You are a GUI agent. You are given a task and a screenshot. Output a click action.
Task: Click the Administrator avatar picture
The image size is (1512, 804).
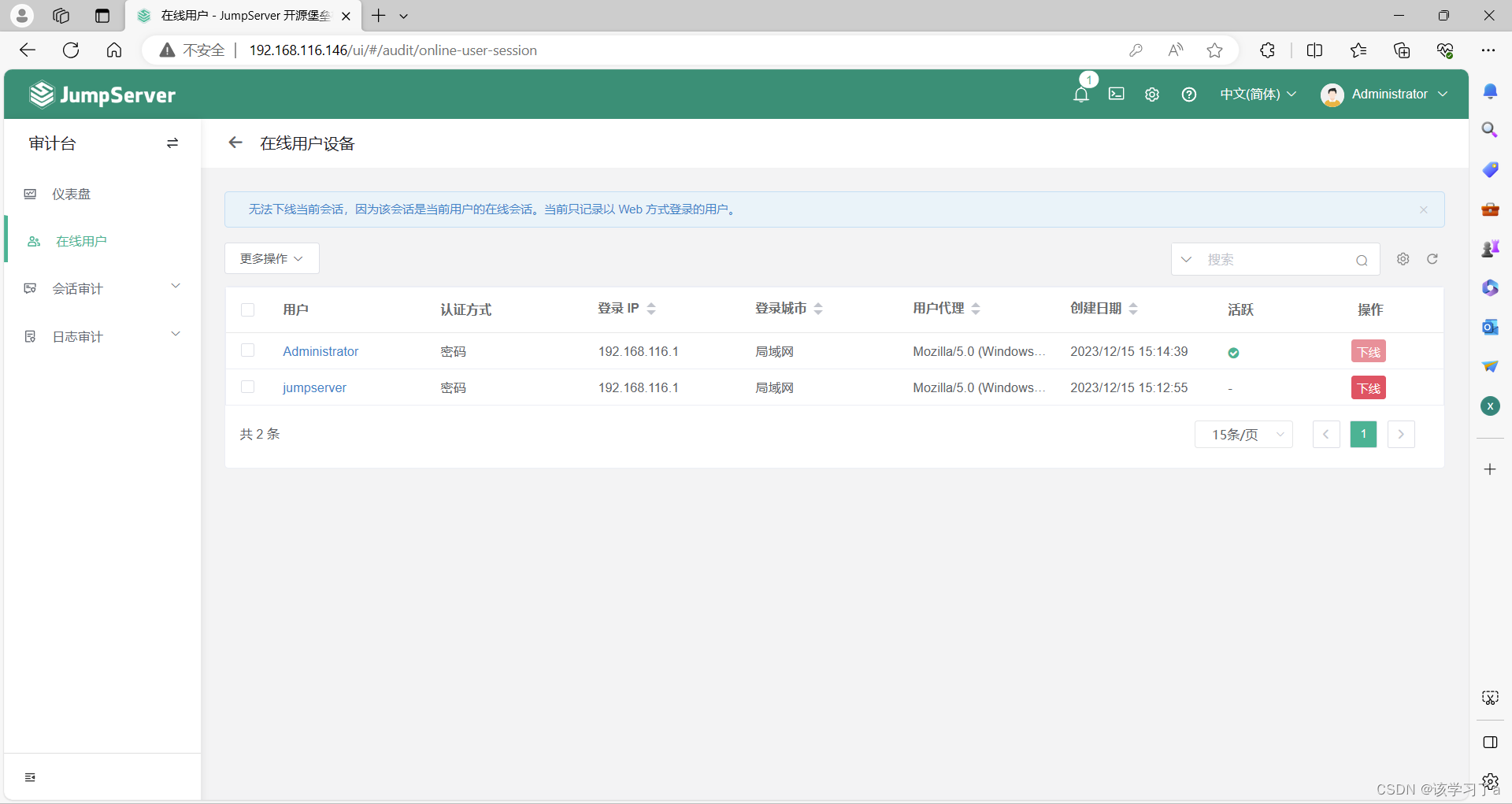click(1332, 94)
